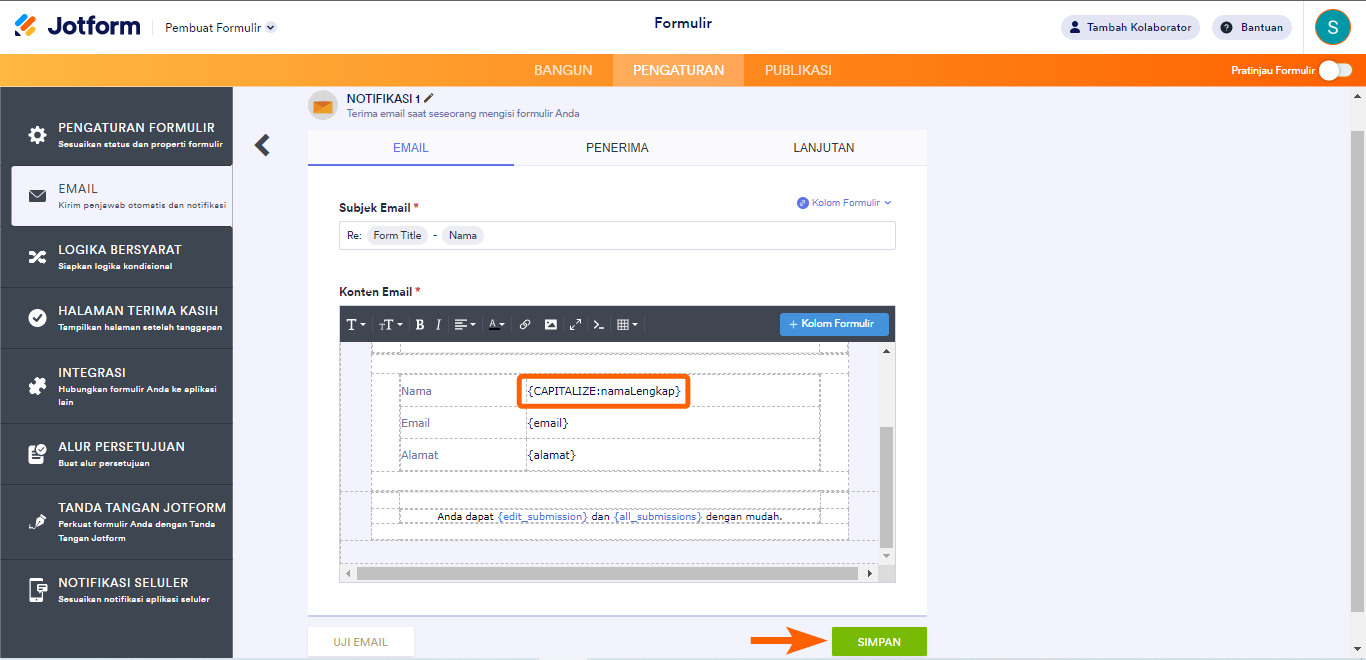Image resolution: width=1366 pixels, height=660 pixels.
Task: Expand the email editor to fullscreen
Action: coord(575,325)
